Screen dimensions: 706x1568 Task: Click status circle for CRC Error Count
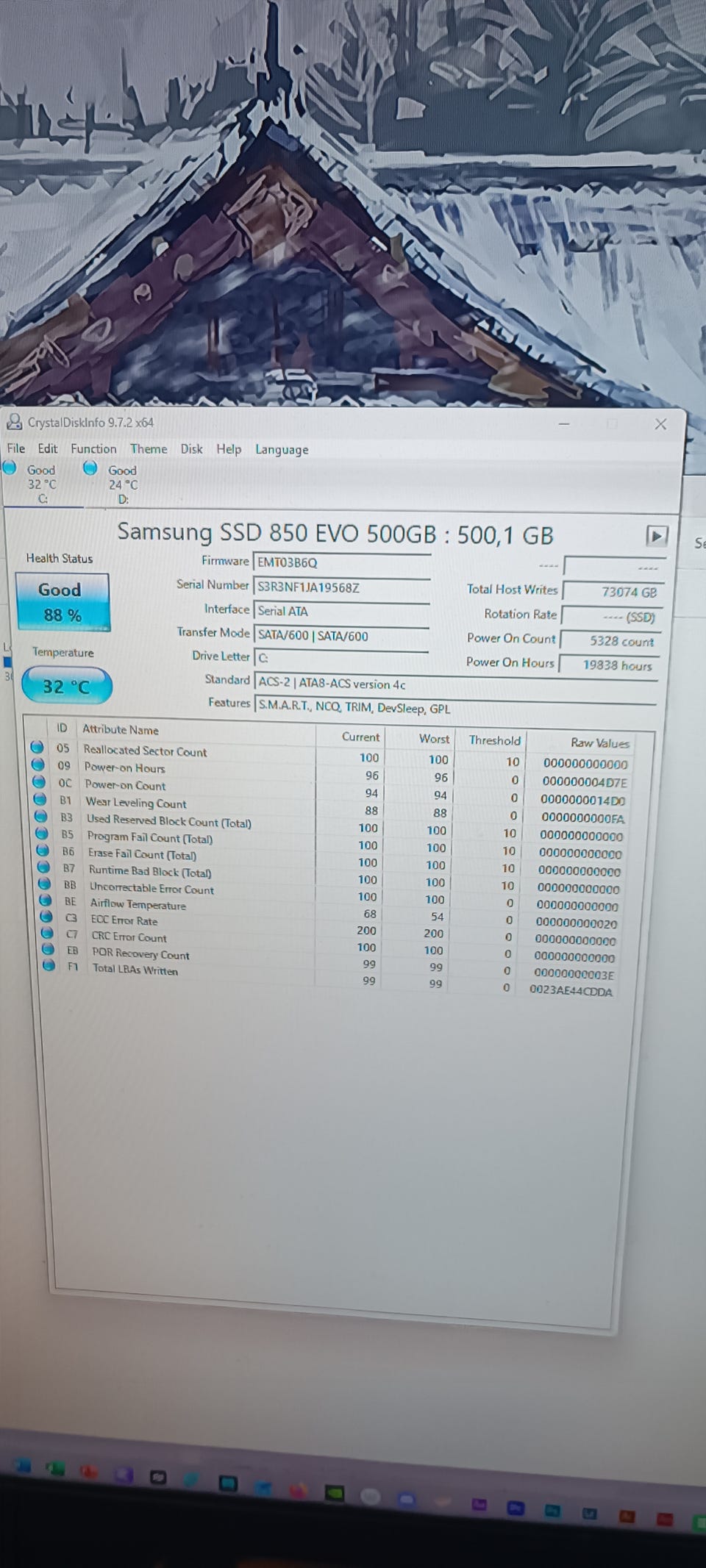(47, 933)
